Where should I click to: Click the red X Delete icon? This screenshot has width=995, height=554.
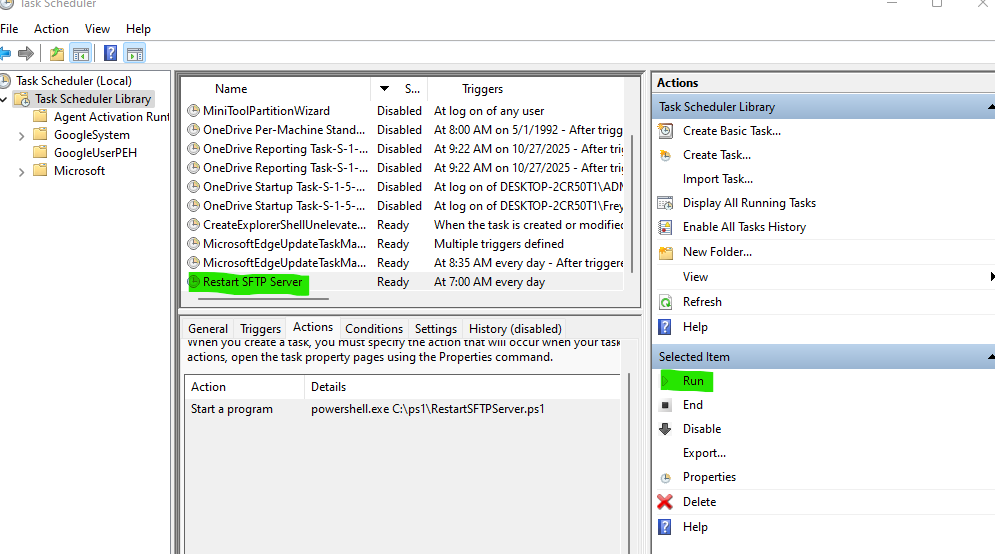(666, 502)
